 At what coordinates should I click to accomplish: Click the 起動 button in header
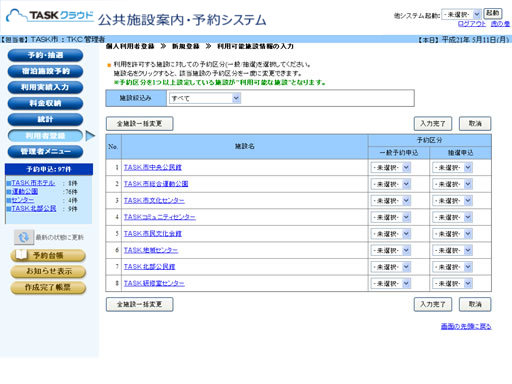point(493,13)
